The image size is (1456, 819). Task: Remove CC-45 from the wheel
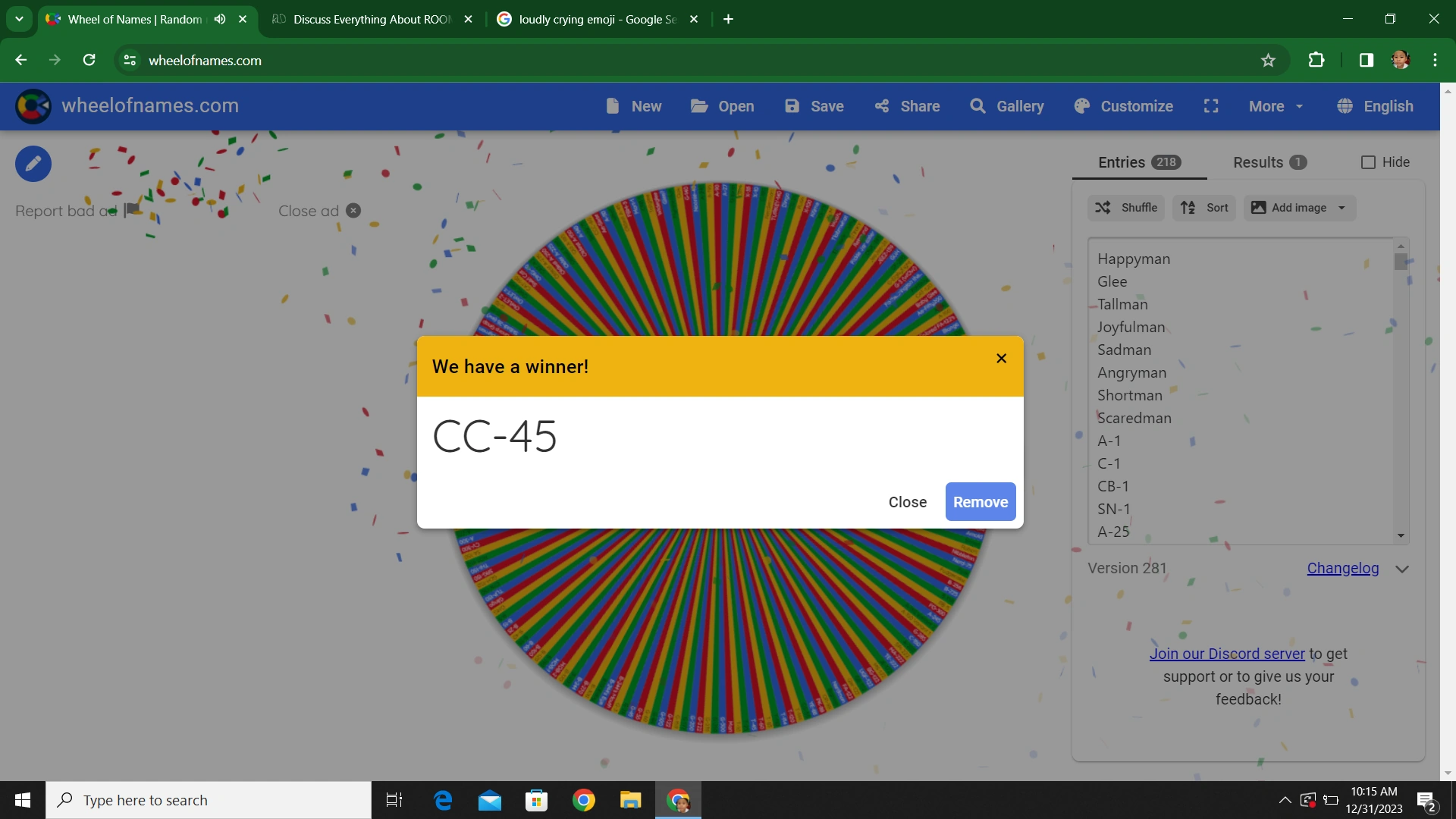980,502
